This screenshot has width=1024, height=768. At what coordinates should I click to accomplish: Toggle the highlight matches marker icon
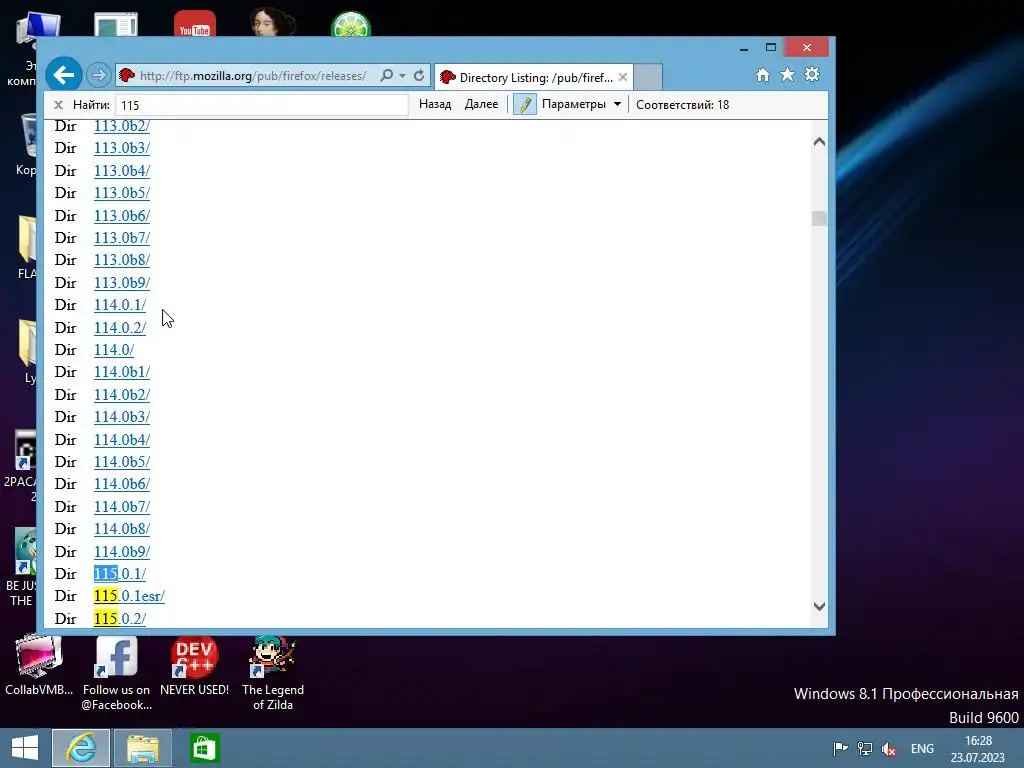[525, 104]
